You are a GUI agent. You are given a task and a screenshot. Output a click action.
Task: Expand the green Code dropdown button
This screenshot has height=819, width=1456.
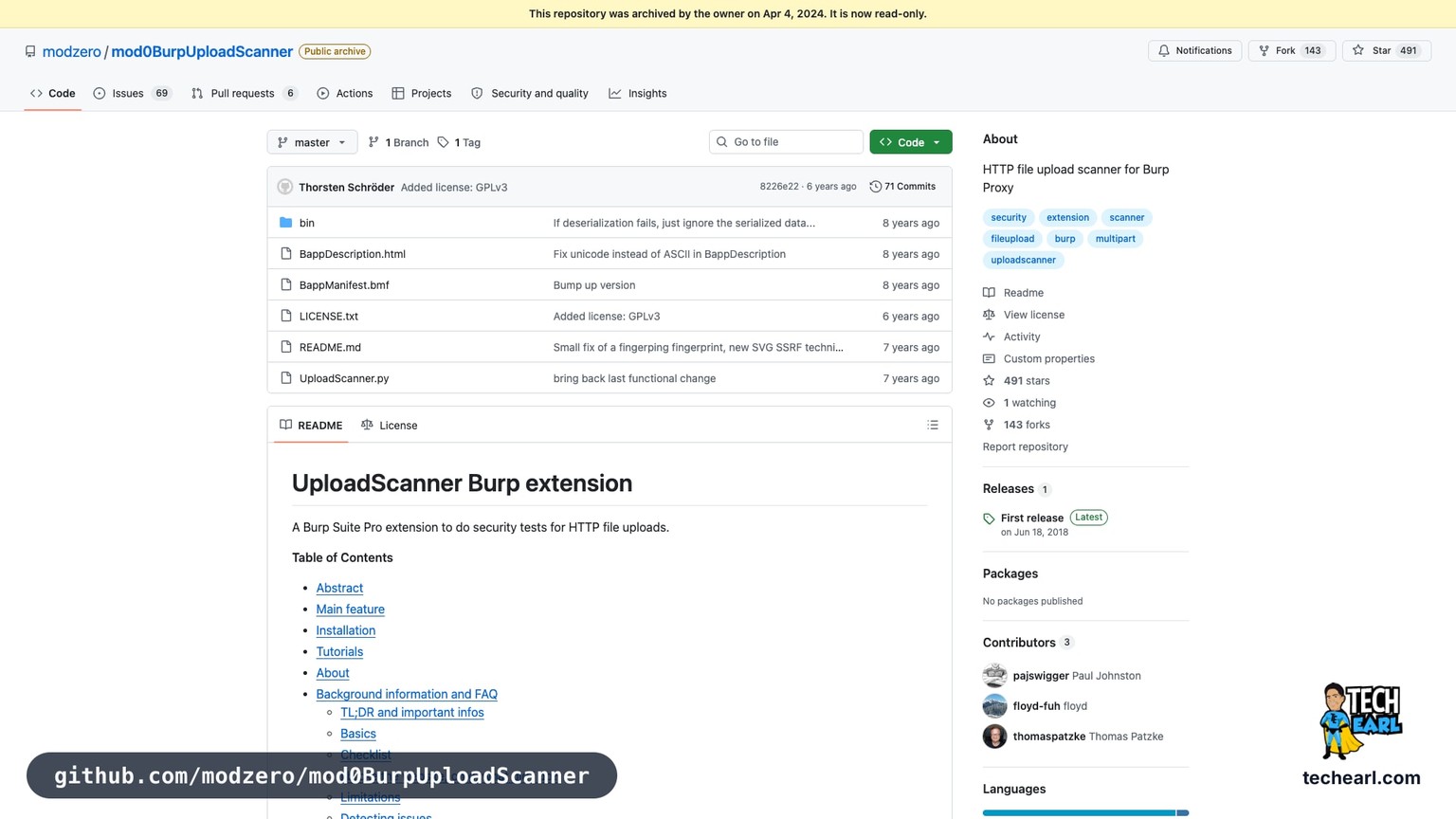point(910,142)
